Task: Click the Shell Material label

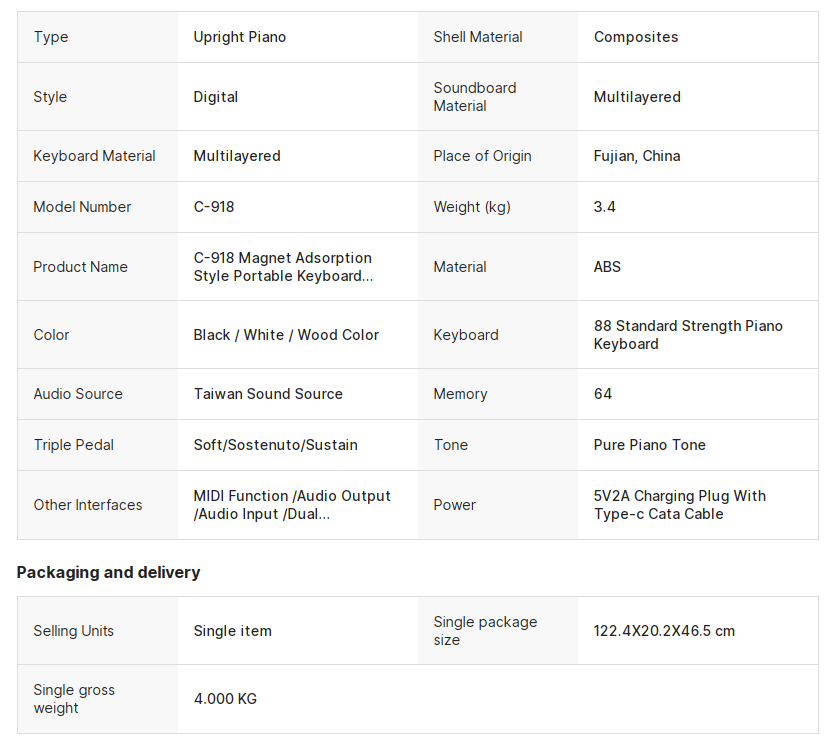Action: [478, 37]
